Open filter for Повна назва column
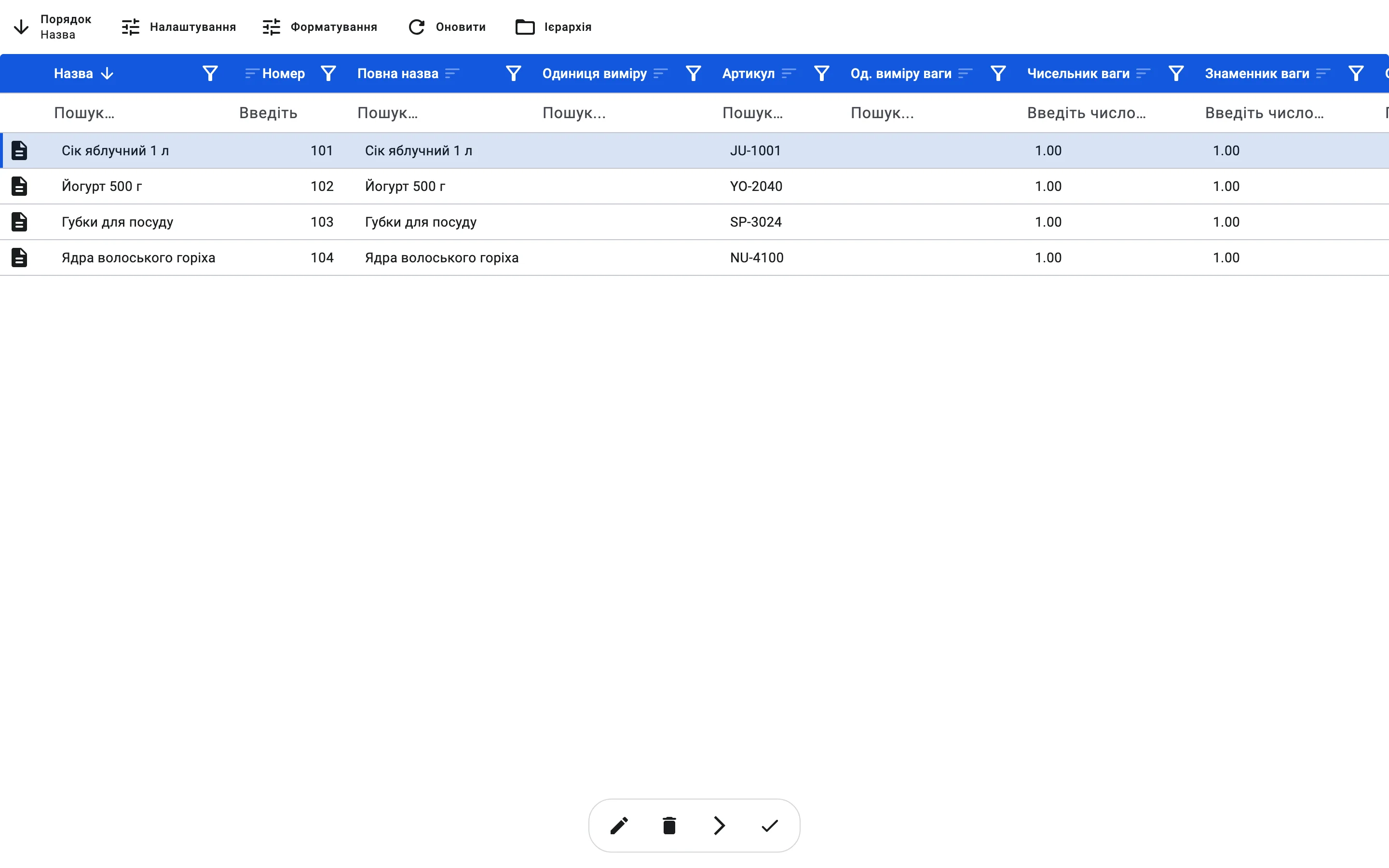 point(514,73)
